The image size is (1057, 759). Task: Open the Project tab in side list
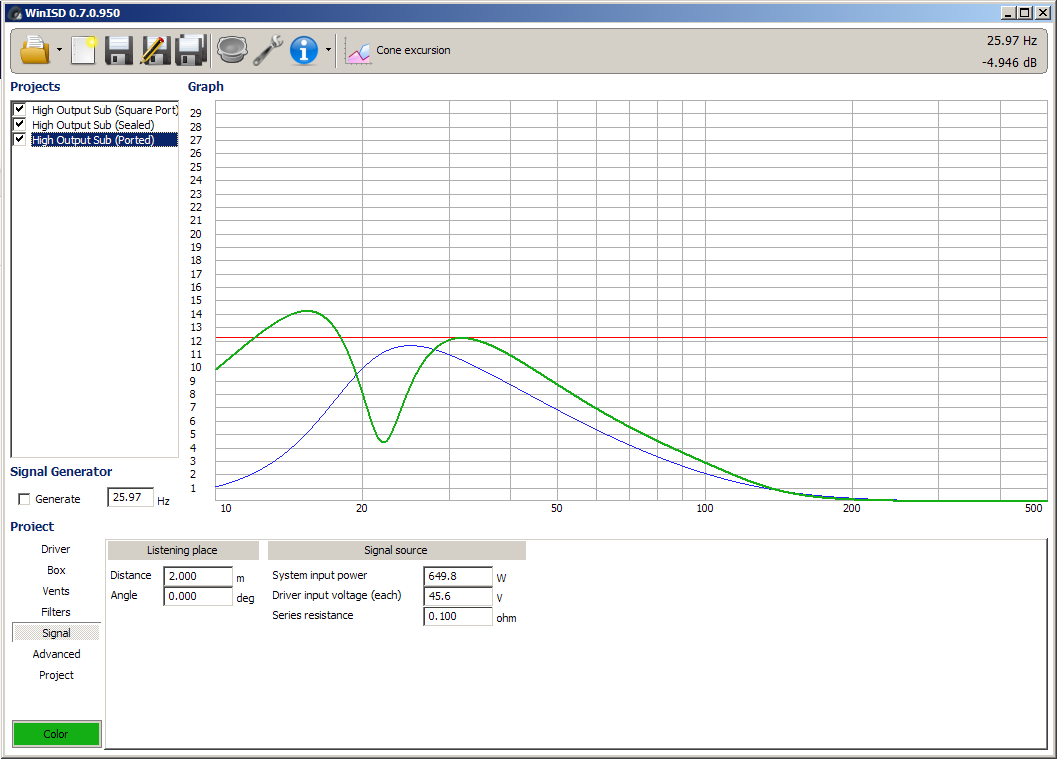pyautogui.click(x=56, y=675)
